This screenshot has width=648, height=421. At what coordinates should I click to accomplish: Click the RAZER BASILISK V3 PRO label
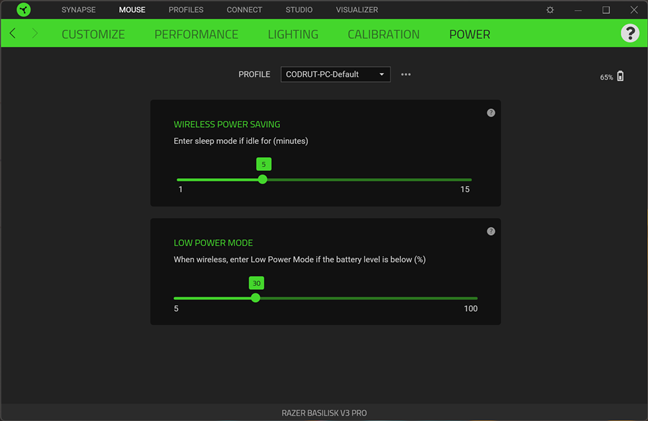coord(324,413)
